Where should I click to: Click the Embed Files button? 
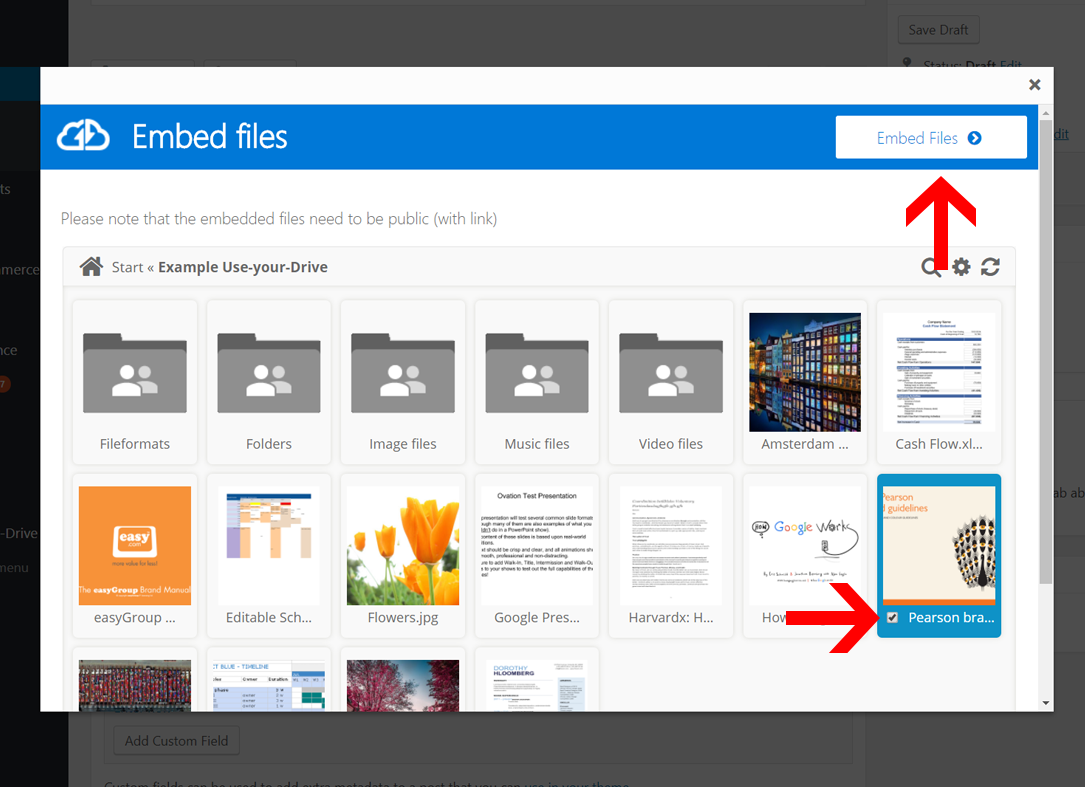point(931,138)
